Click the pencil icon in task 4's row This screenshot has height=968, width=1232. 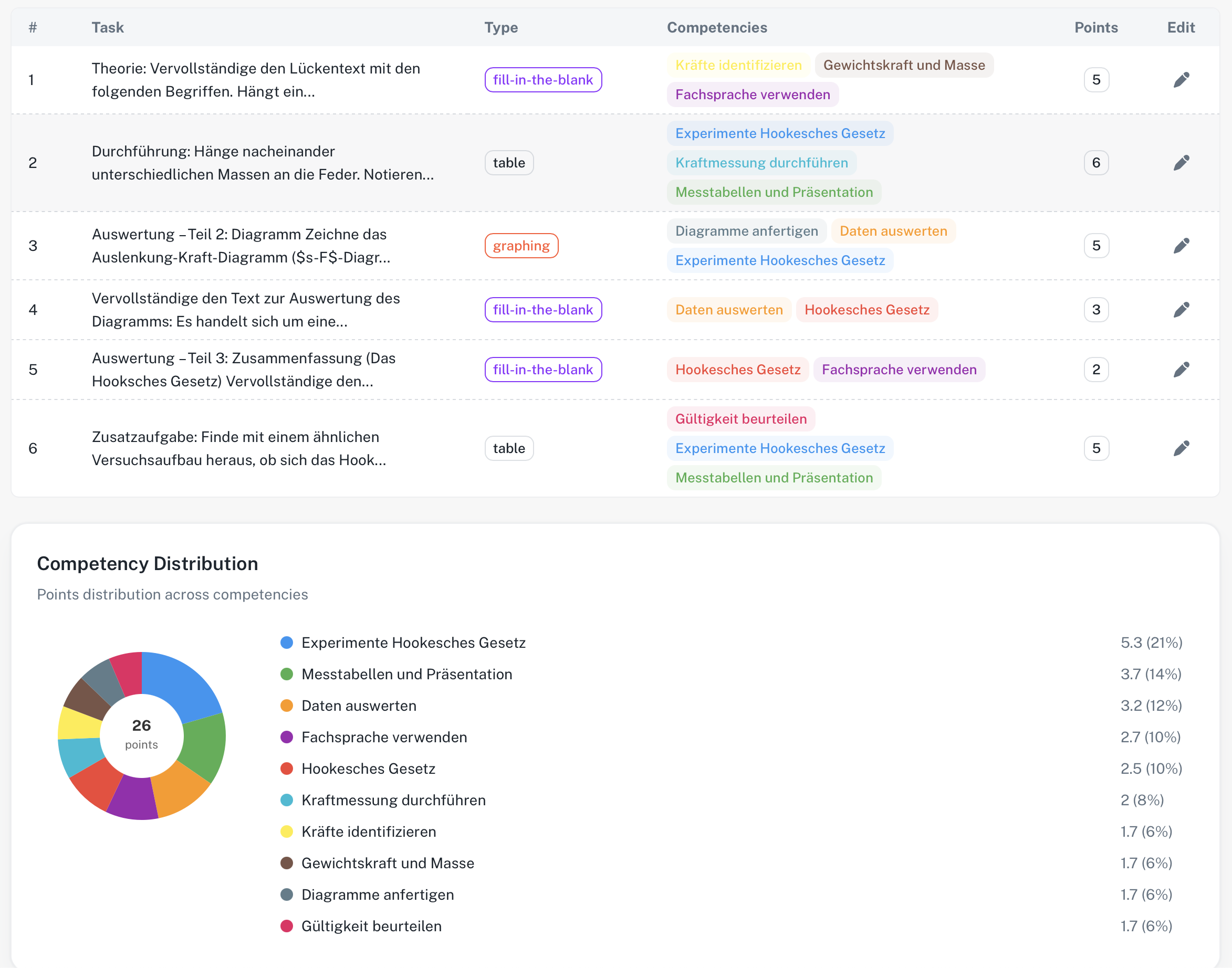pyautogui.click(x=1181, y=309)
